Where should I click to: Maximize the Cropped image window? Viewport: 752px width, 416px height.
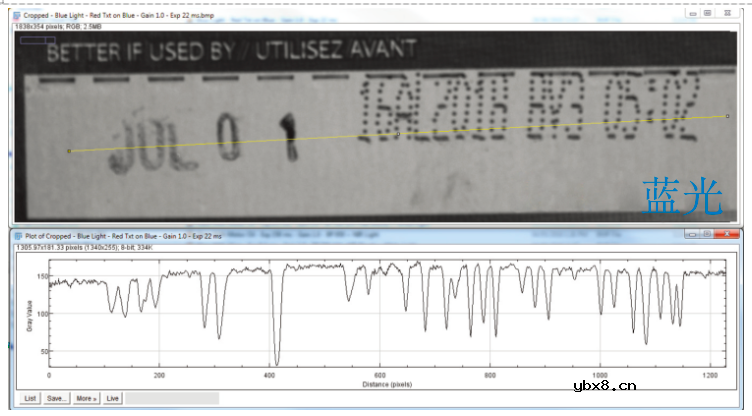pos(707,13)
